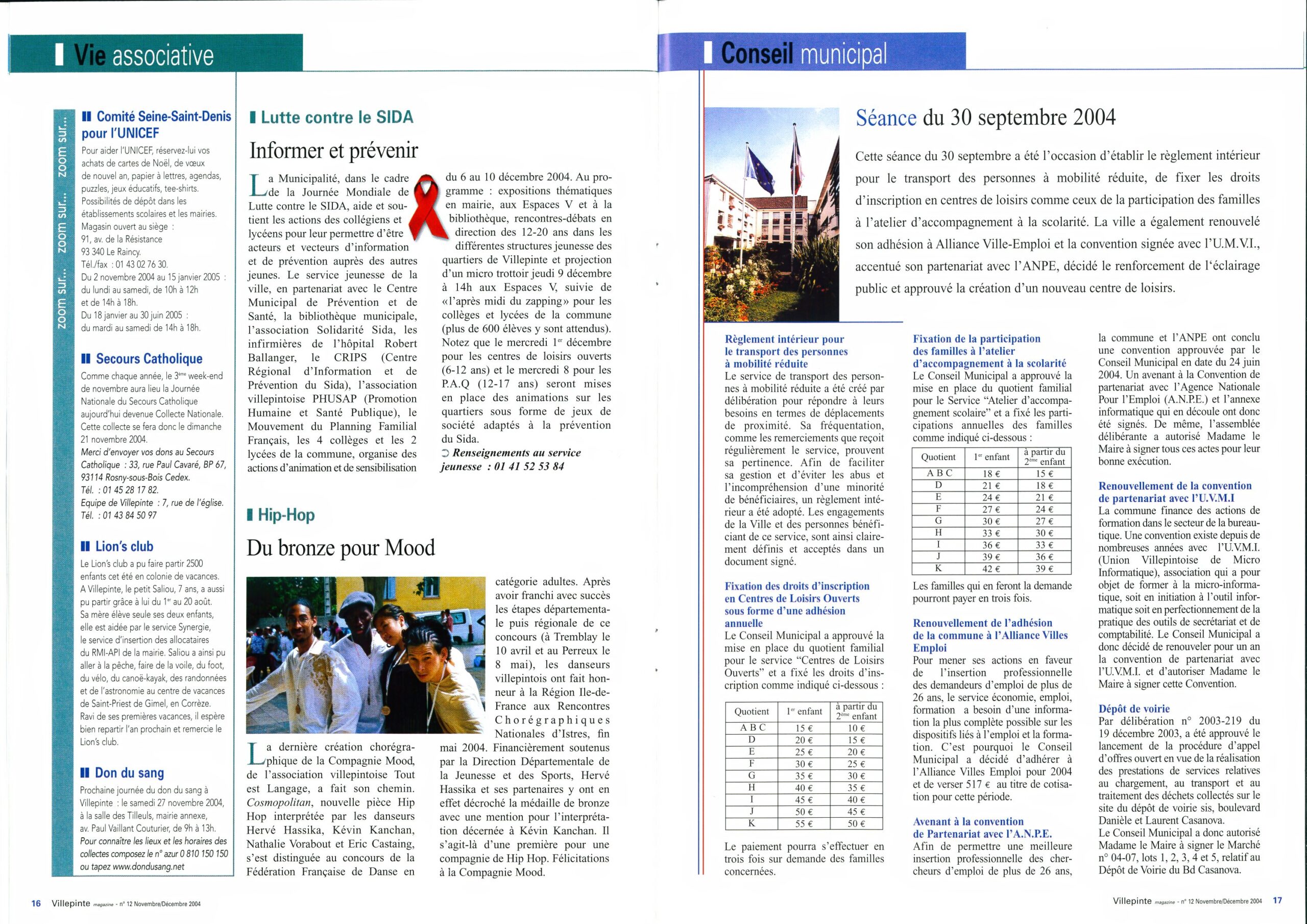Click page number 17 in footer
The image size is (1307, 924).
coord(1277,901)
